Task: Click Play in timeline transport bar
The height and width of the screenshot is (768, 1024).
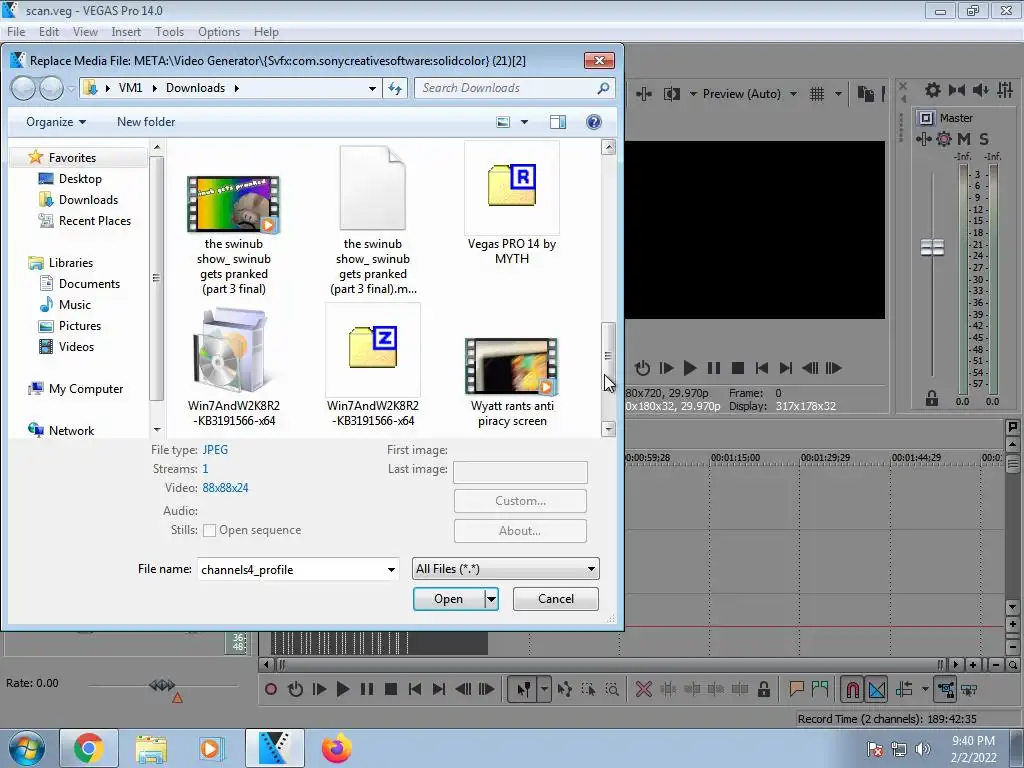Action: (x=343, y=689)
